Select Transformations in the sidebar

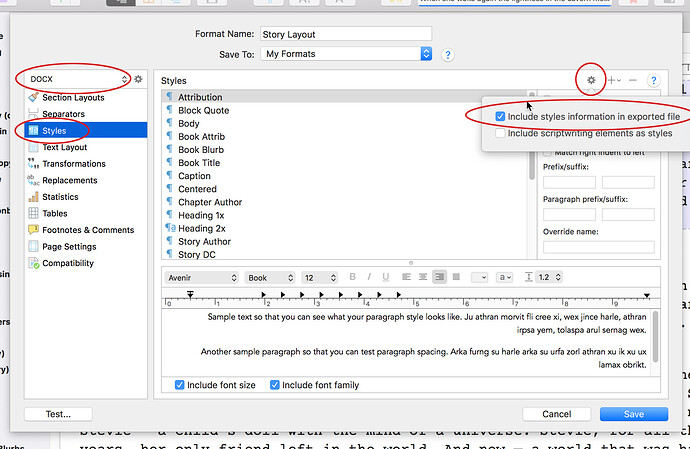(x=72, y=164)
